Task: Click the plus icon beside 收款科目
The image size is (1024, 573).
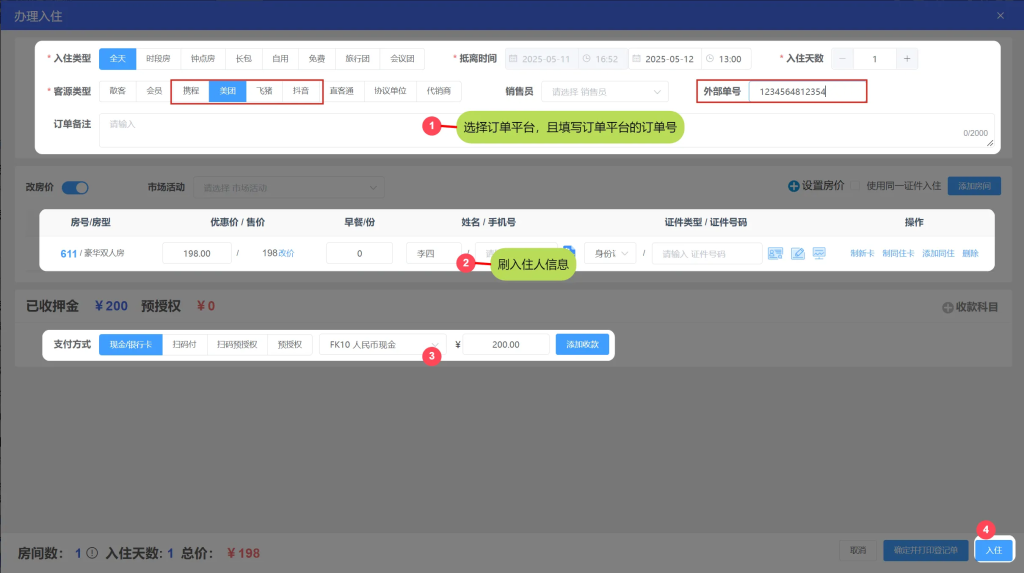Action: point(948,307)
